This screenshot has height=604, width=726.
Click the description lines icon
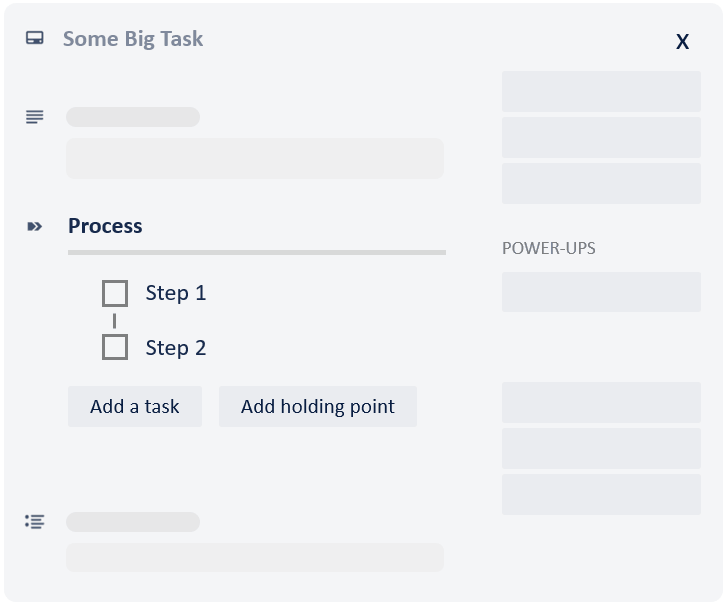[x=35, y=117]
